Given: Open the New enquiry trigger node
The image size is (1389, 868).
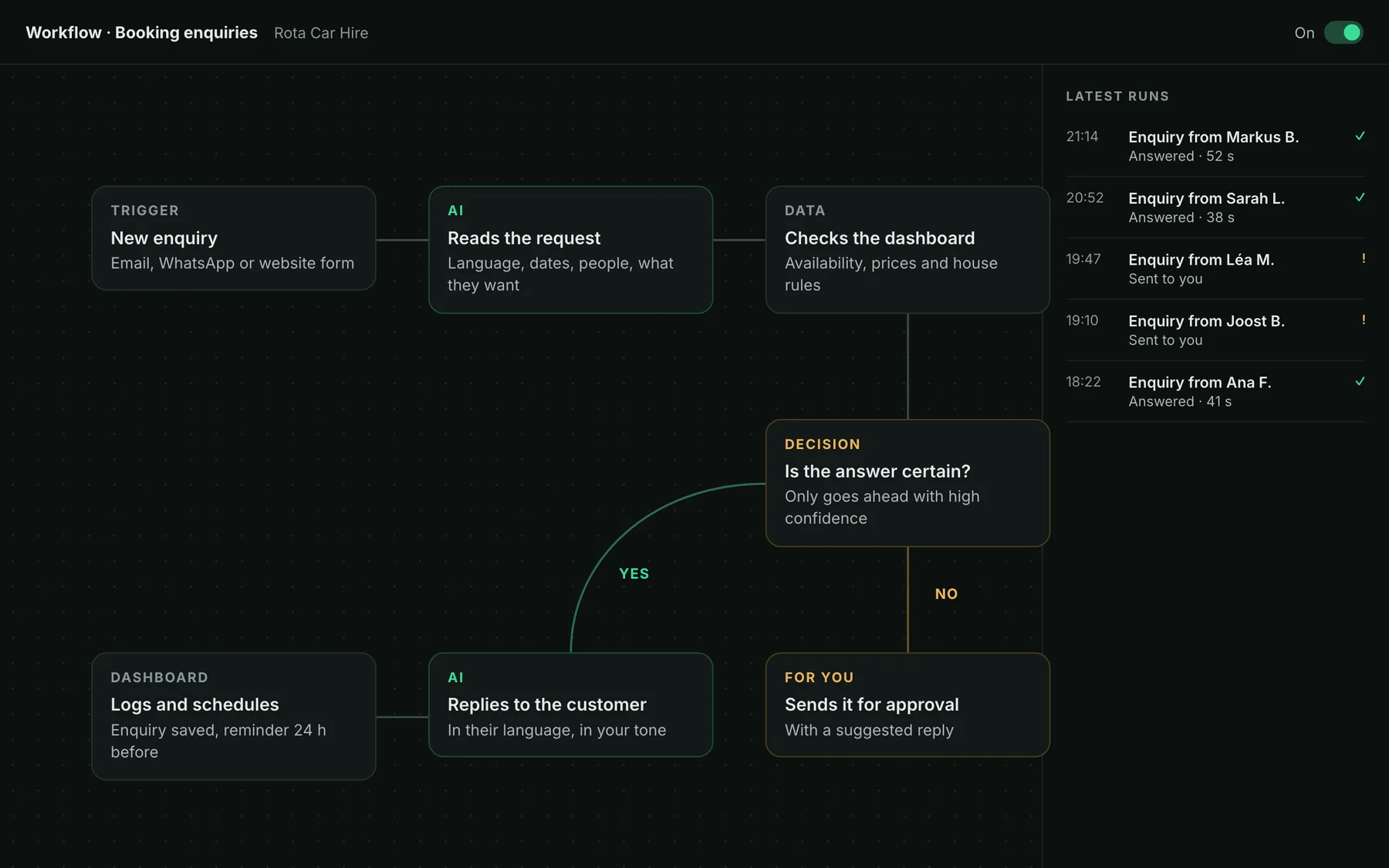Looking at the screenshot, I should click(234, 238).
